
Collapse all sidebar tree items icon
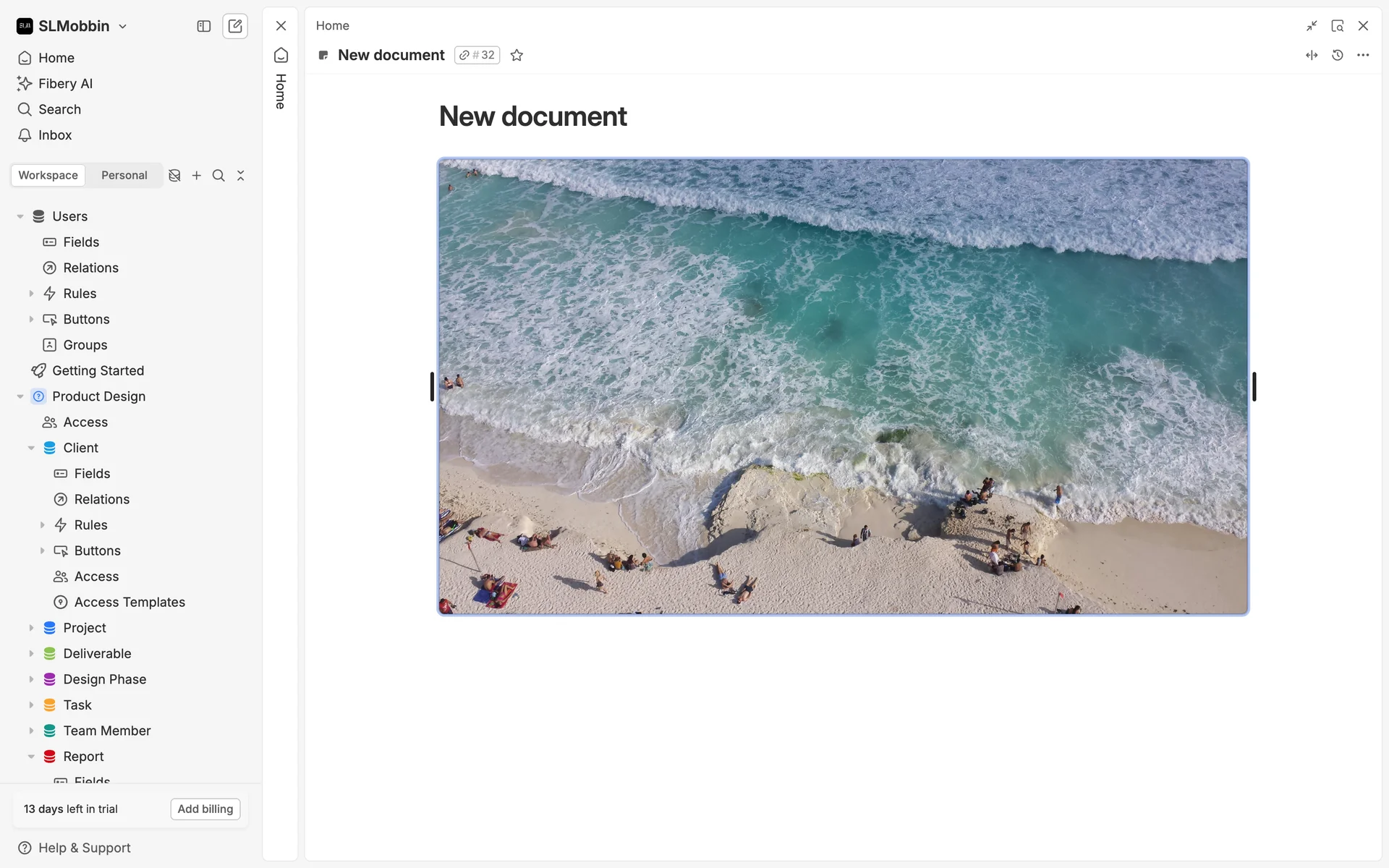(x=241, y=175)
